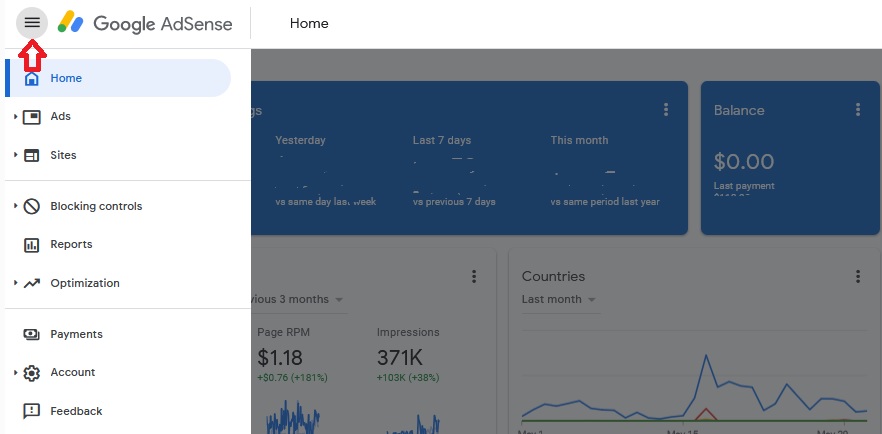Screen dimensions: 882x434
Task: Click the Account gear icon
Action: [x=32, y=373]
